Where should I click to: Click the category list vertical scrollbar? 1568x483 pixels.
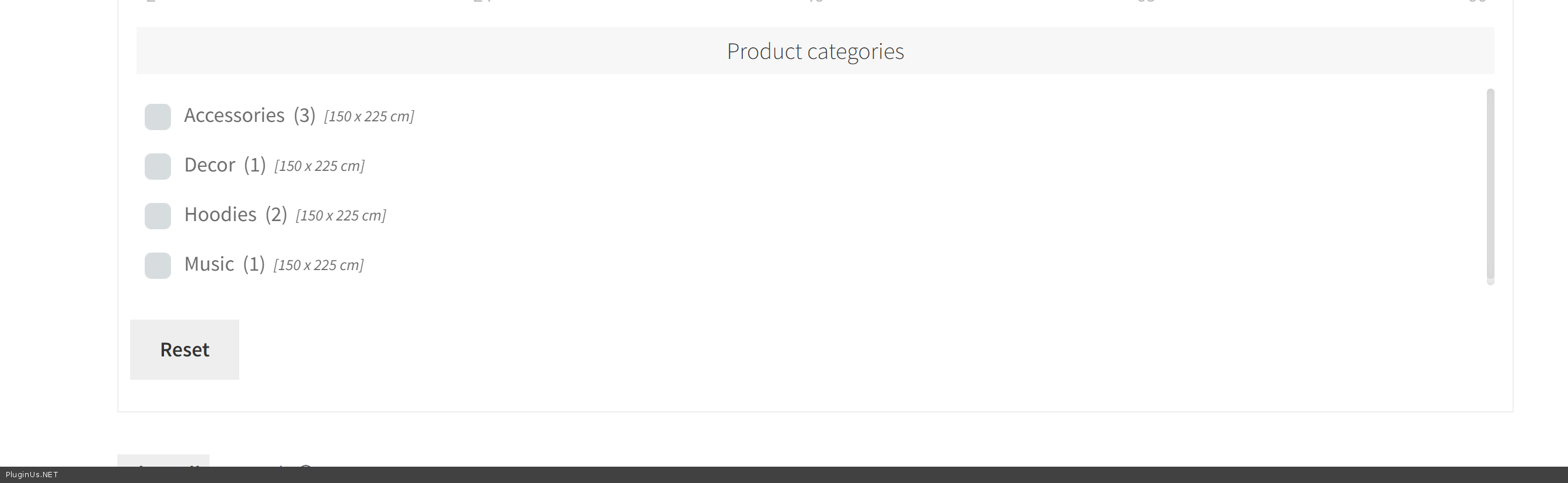pos(1489,183)
